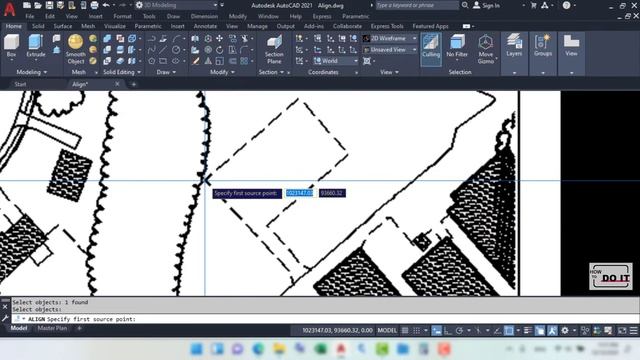This screenshot has height=360, width=640.
Task: Open the Unsaved View dropdown
Action: tap(390, 50)
